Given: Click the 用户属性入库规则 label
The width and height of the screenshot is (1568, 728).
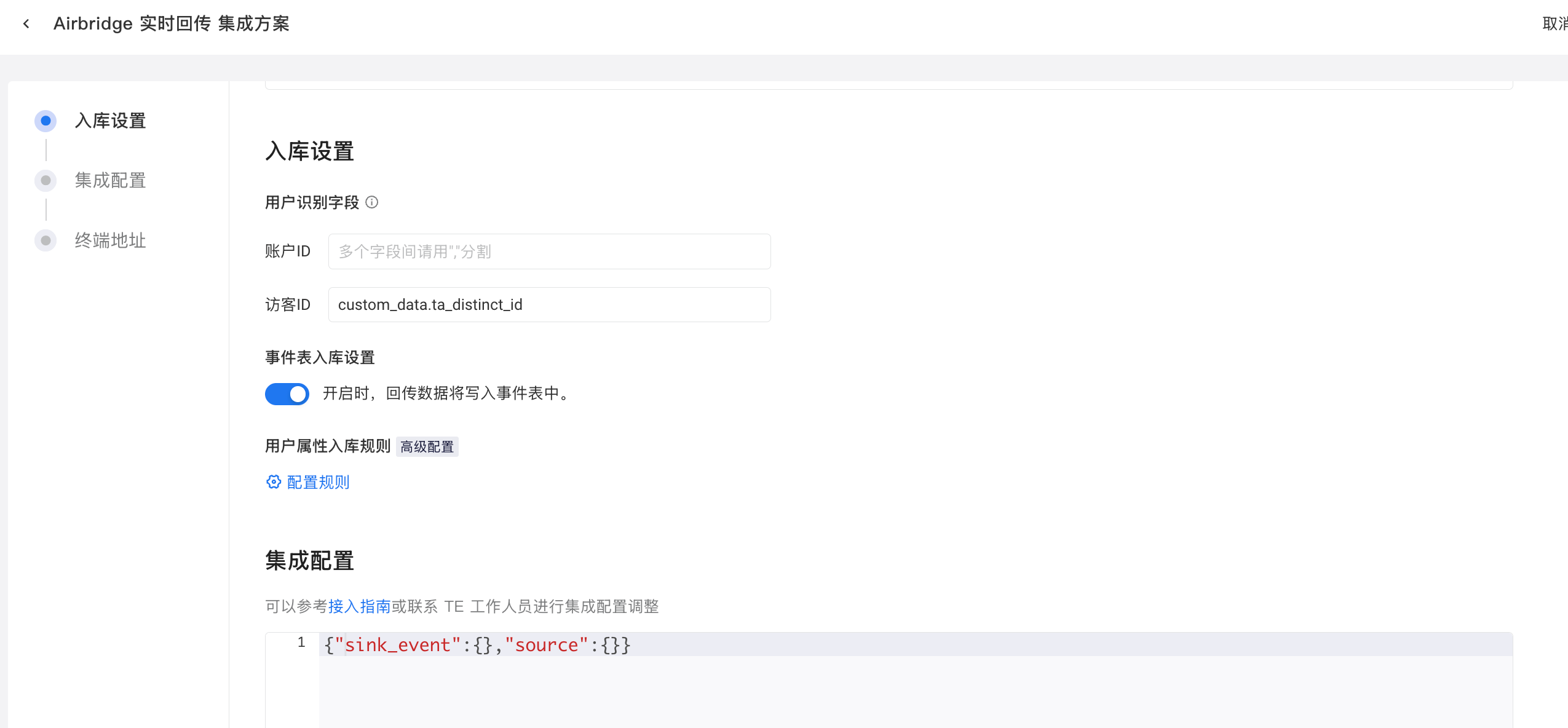Looking at the screenshot, I should [x=328, y=446].
